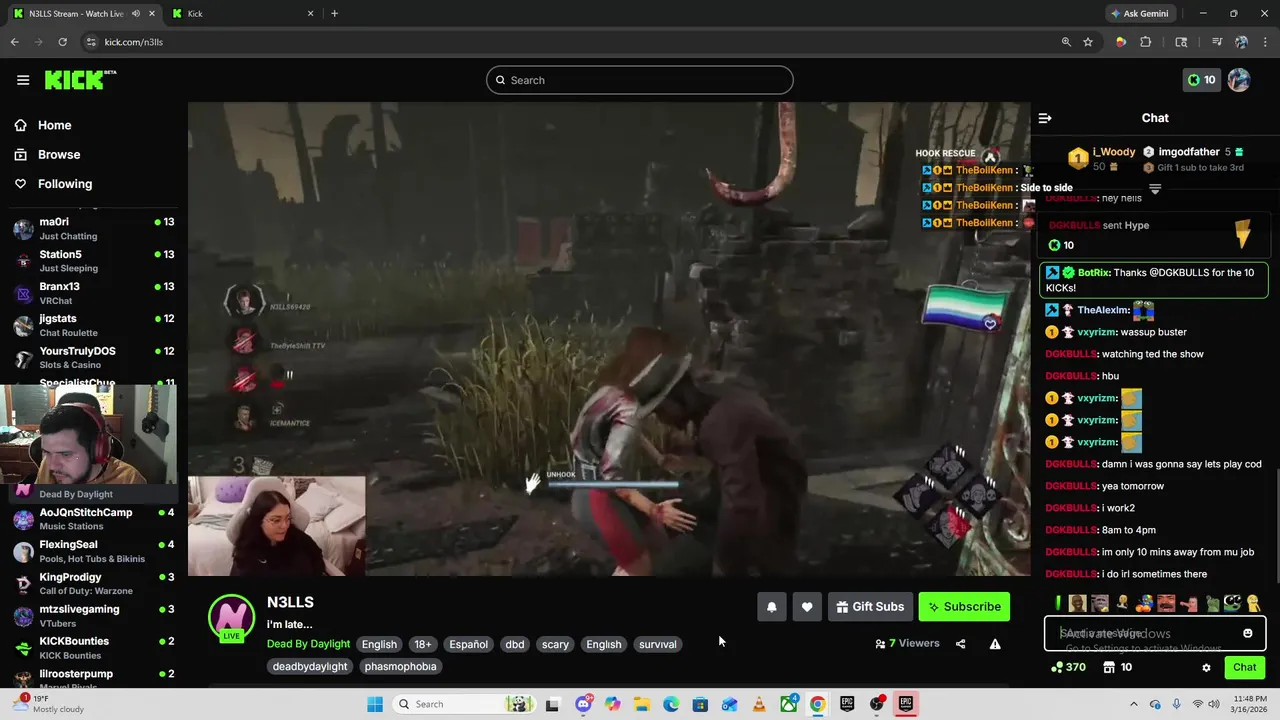Screen dimensions: 1280x720
Task: Select the phasmophobia tag
Action: [400, 666]
